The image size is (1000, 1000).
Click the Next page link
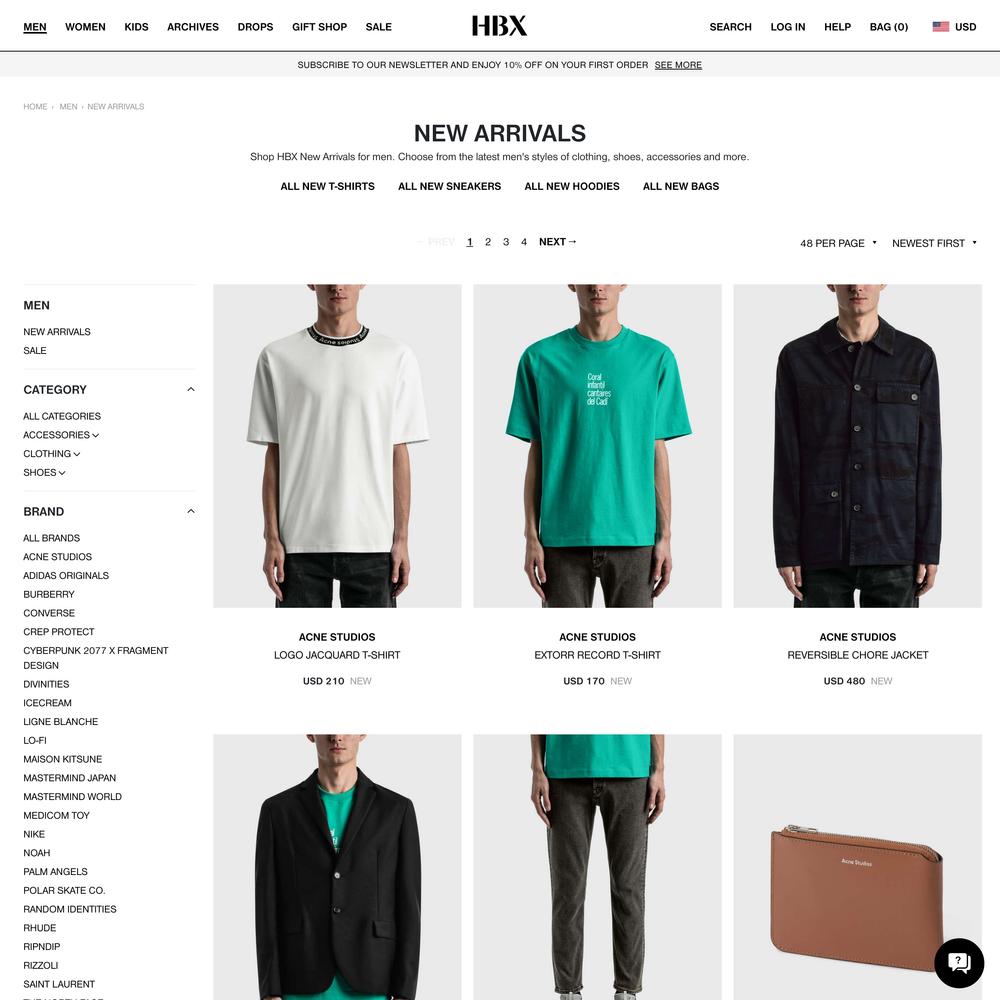pyautogui.click(x=557, y=242)
